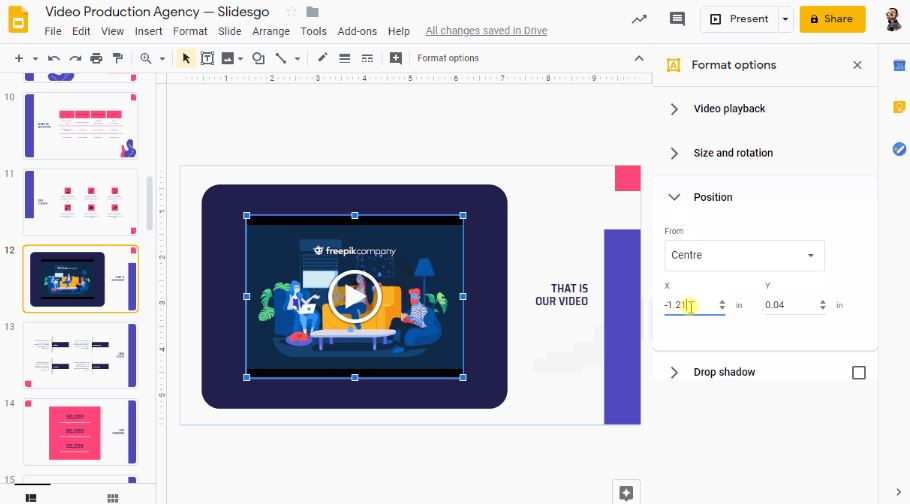Viewport: 910px width, 504px height.
Task: Adjust X position stepper arrows
Action: [x=722, y=305]
